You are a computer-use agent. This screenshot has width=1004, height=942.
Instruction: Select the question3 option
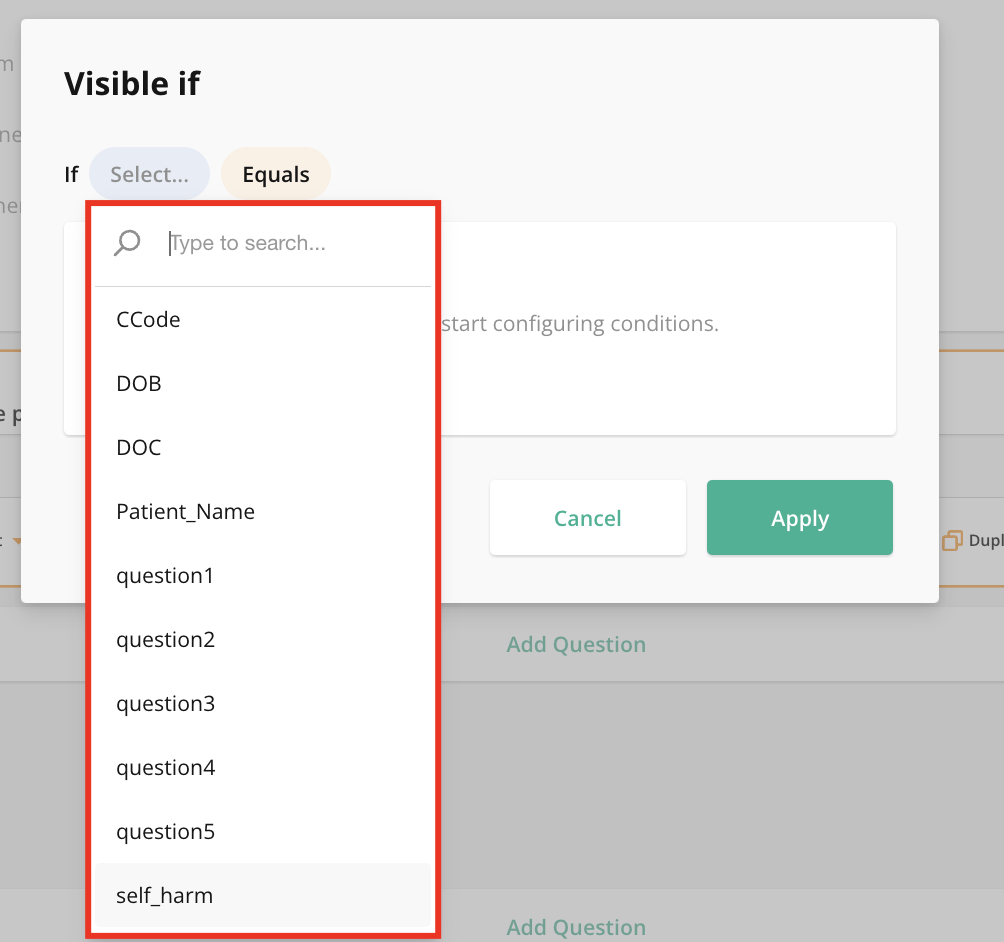coord(165,703)
